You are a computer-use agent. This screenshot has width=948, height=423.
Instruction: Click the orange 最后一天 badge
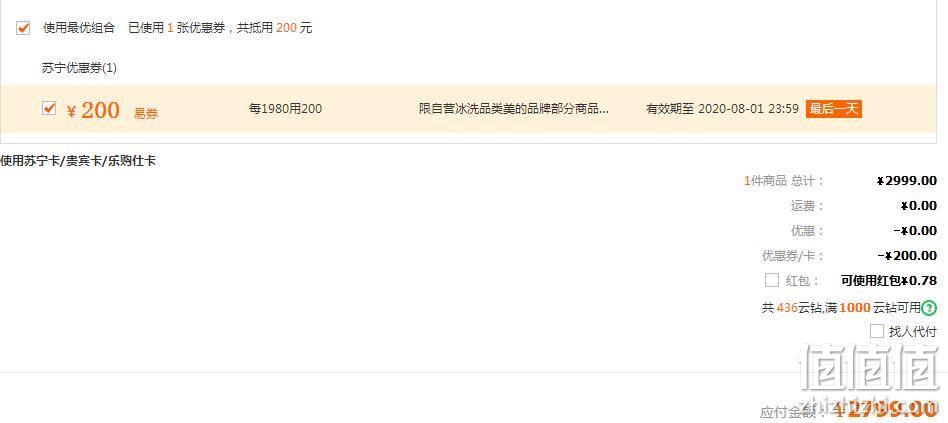click(x=834, y=109)
